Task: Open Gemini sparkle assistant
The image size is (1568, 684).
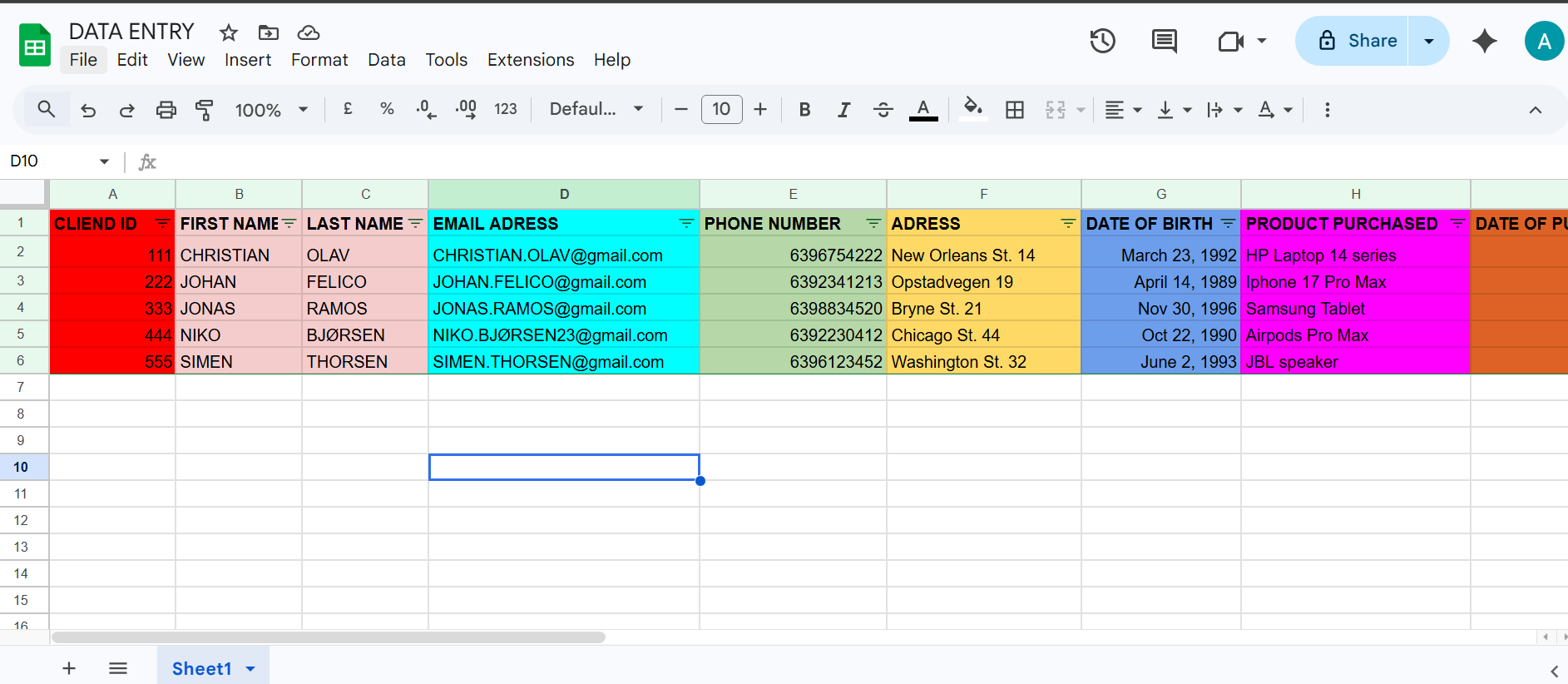Action: point(1485,41)
